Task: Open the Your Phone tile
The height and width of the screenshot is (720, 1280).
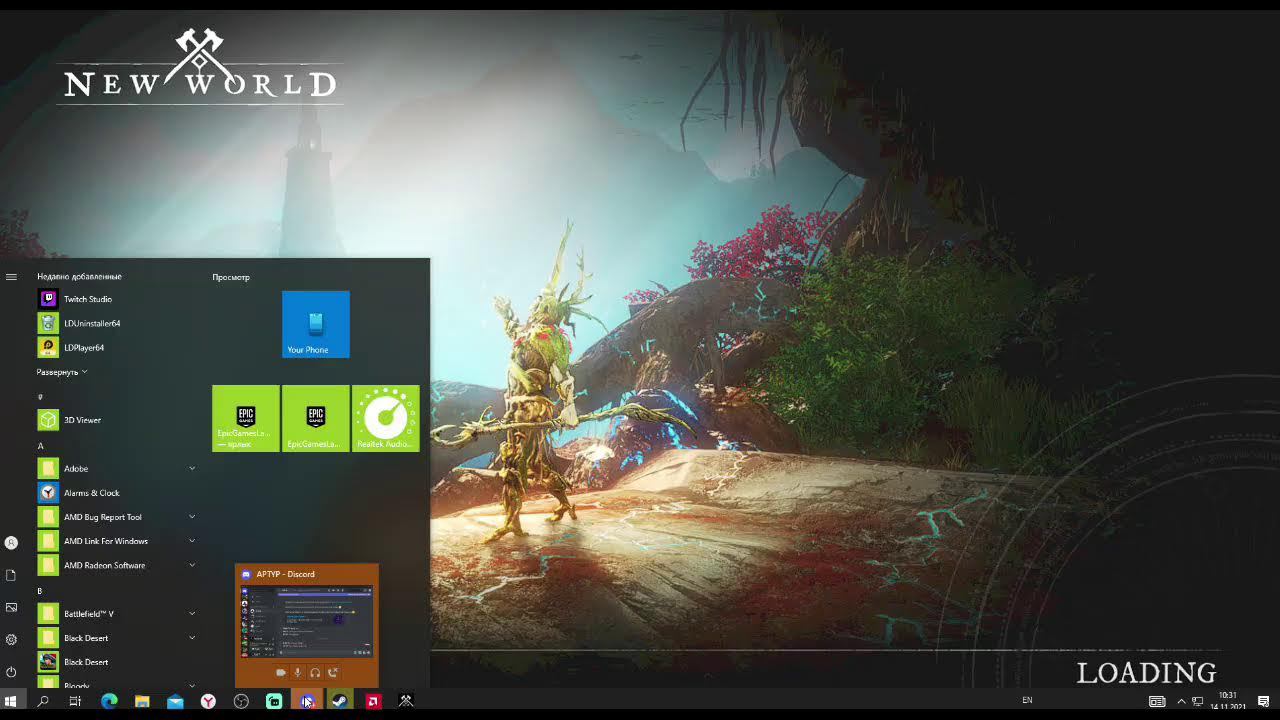Action: tap(316, 324)
